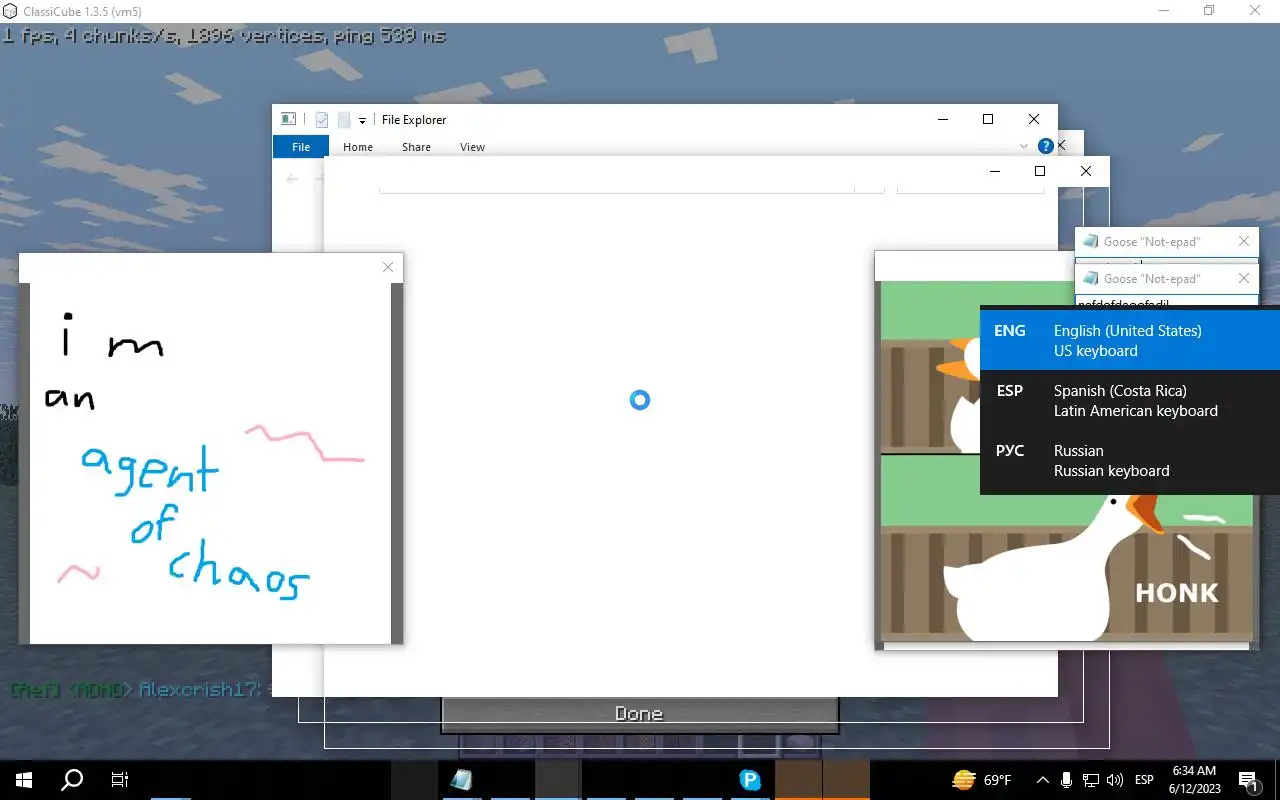This screenshot has height=800, width=1280.
Task: Switch to the Home tab in File Explorer
Action: tap(358, 147)
